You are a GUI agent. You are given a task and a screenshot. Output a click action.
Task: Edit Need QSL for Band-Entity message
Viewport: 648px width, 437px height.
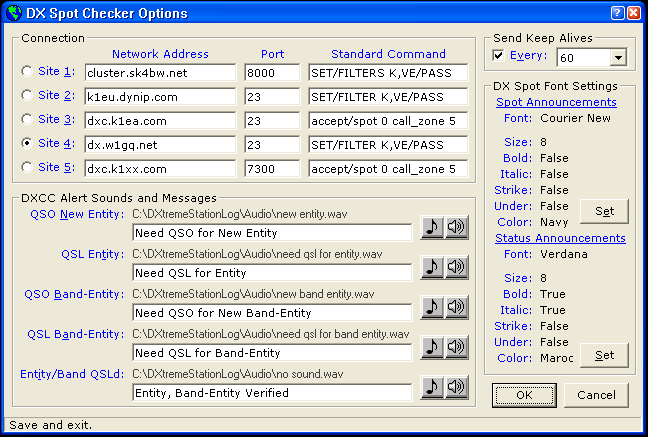pos(272,353)
